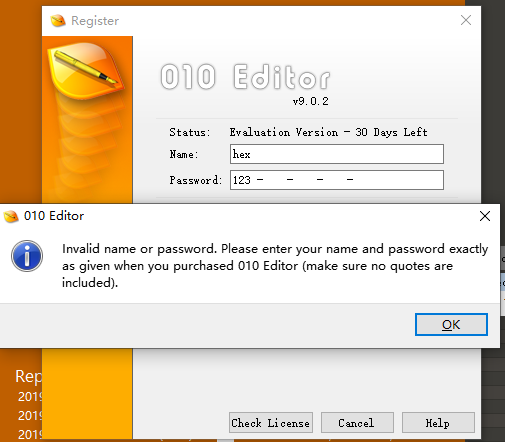505x442 pixels.
Task: Close the Register window
Action: pyautogui.click(x=466, y=20)
